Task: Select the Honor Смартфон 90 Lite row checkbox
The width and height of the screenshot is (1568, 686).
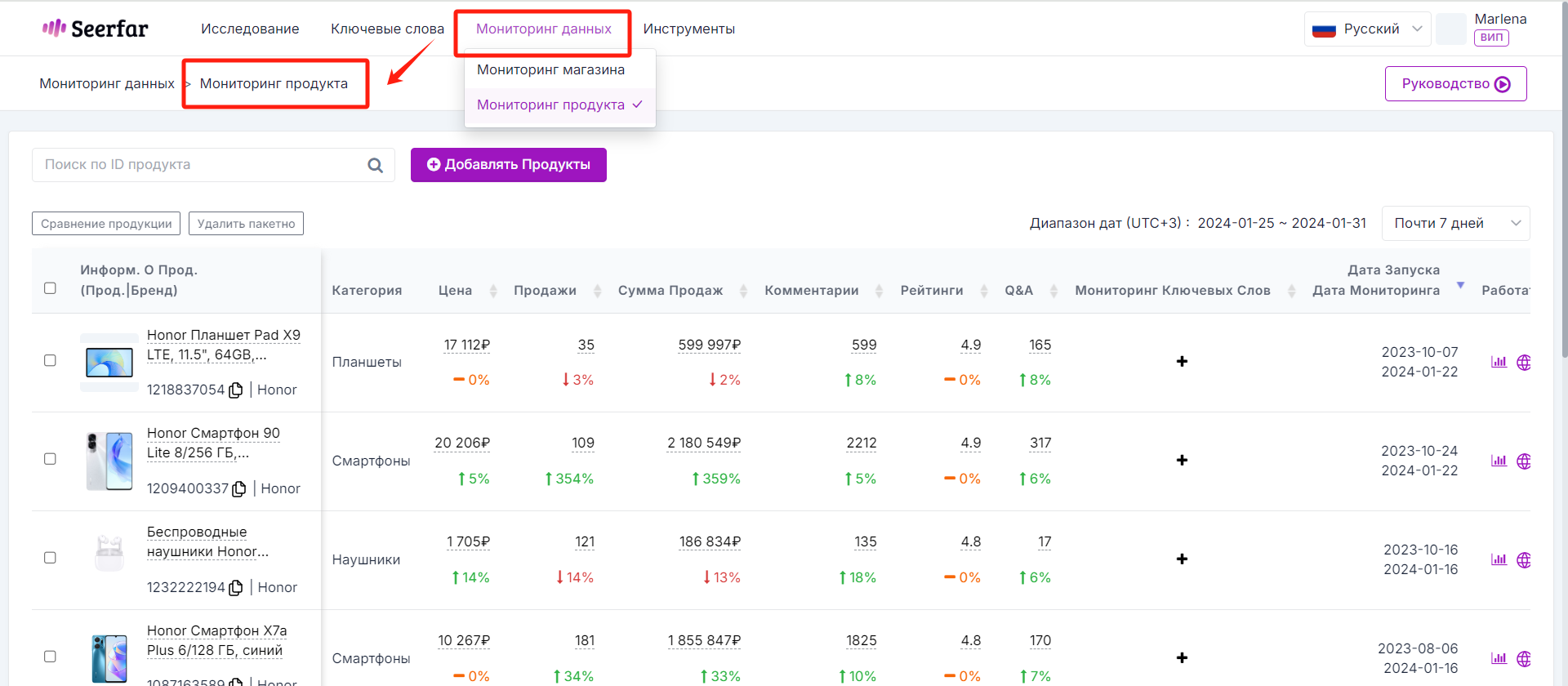Action: pyautogui.click(x=50, y=459)
